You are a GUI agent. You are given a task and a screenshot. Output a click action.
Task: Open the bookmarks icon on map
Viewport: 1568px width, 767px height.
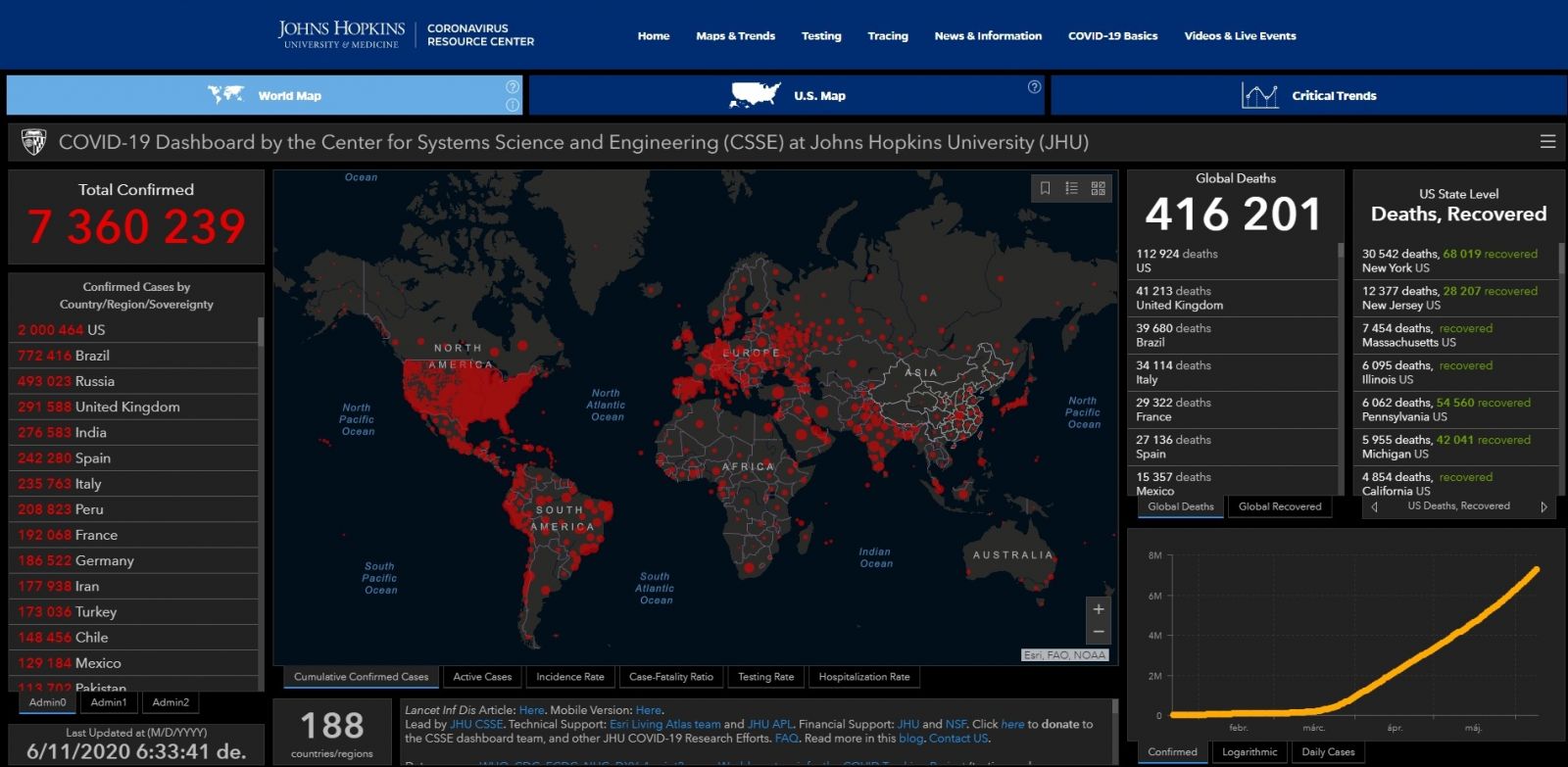1045,188
